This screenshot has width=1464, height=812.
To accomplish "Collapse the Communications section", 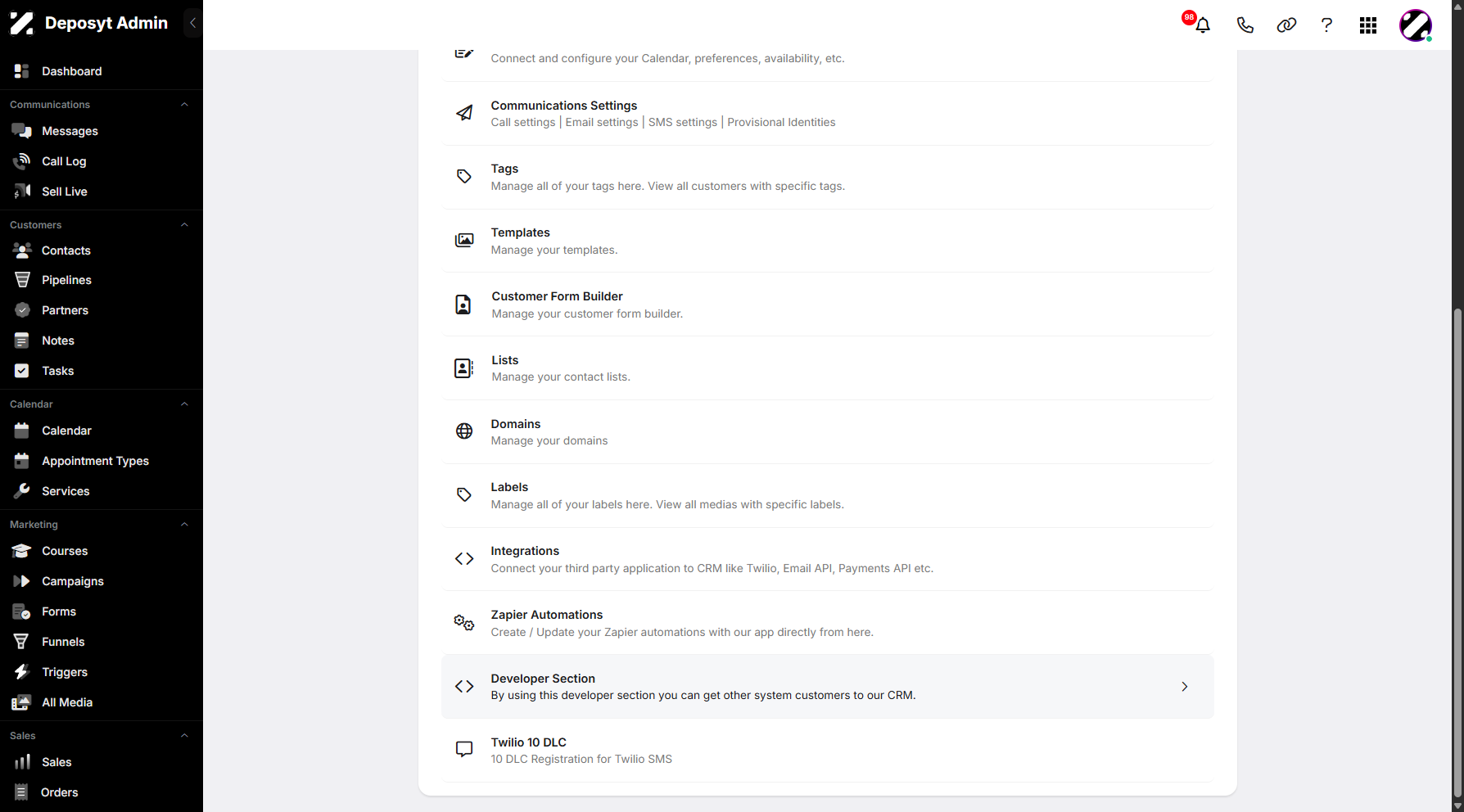I will 184,105.
